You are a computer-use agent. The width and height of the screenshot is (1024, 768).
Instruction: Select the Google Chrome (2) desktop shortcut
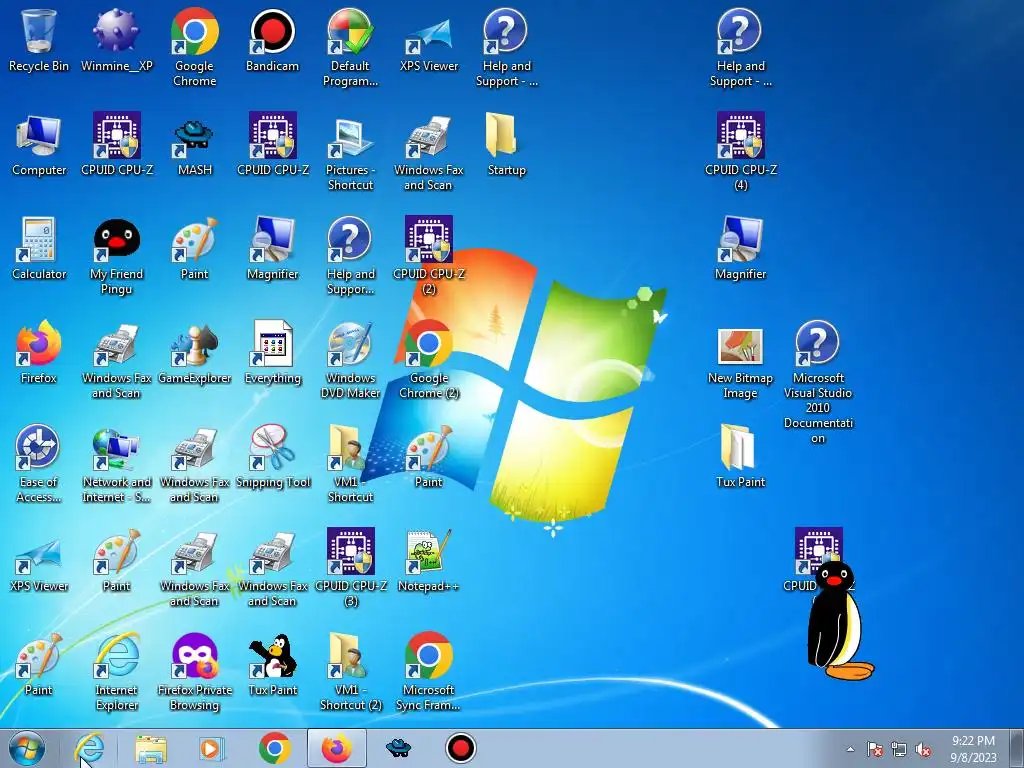point(428,359)
